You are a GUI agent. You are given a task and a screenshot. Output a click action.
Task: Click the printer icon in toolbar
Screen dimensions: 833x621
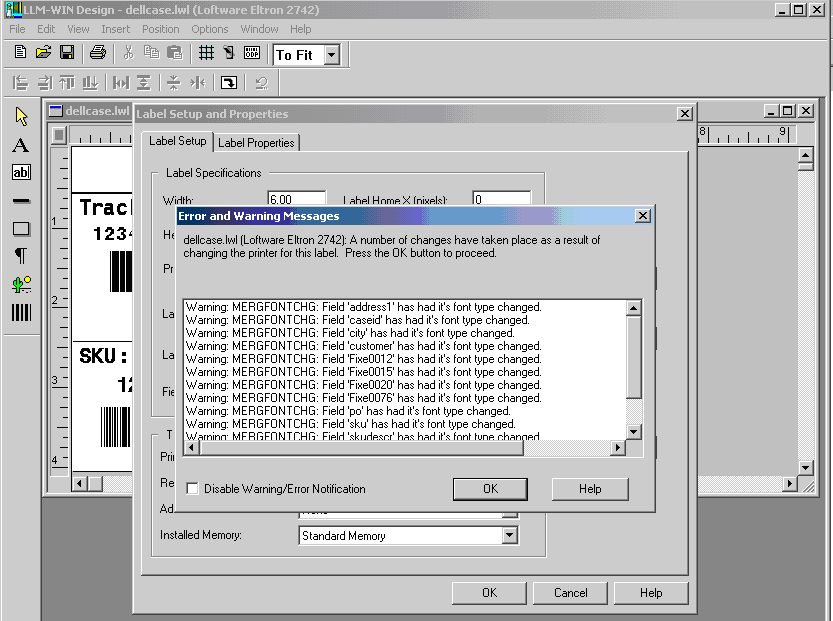tap(97, 53)
